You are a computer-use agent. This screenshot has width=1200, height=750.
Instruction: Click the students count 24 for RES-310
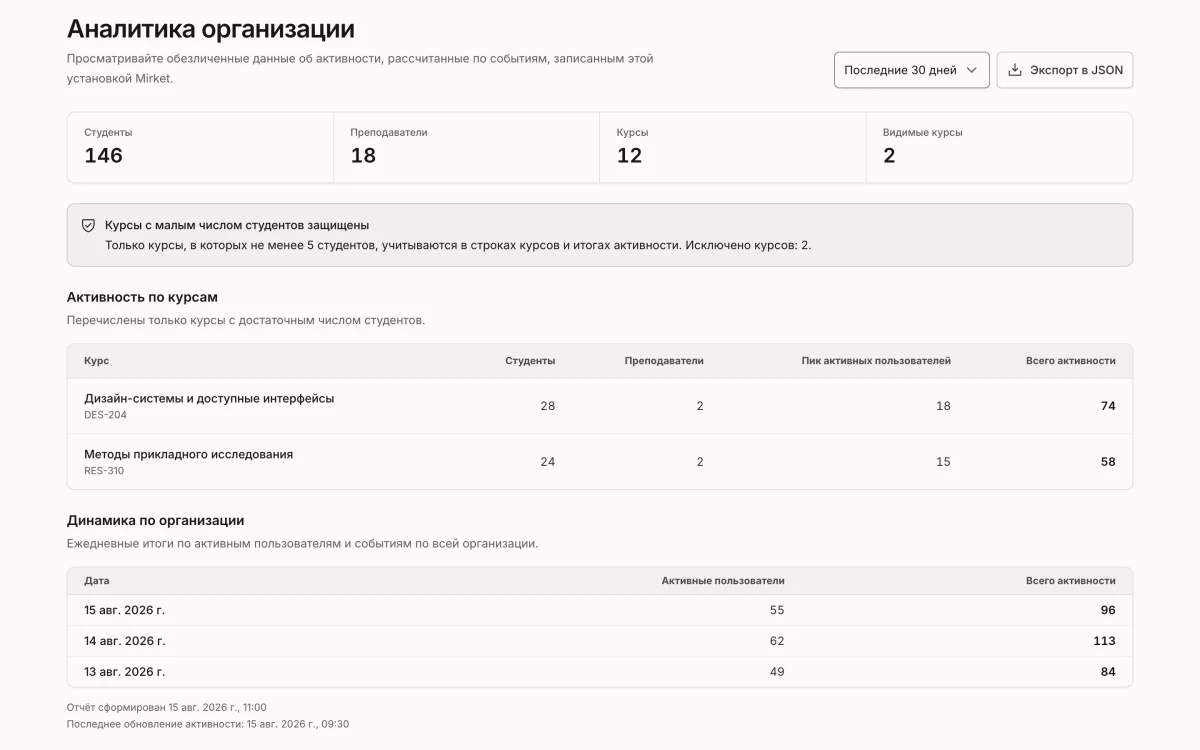pyautogui.click(x=547, y=462)
